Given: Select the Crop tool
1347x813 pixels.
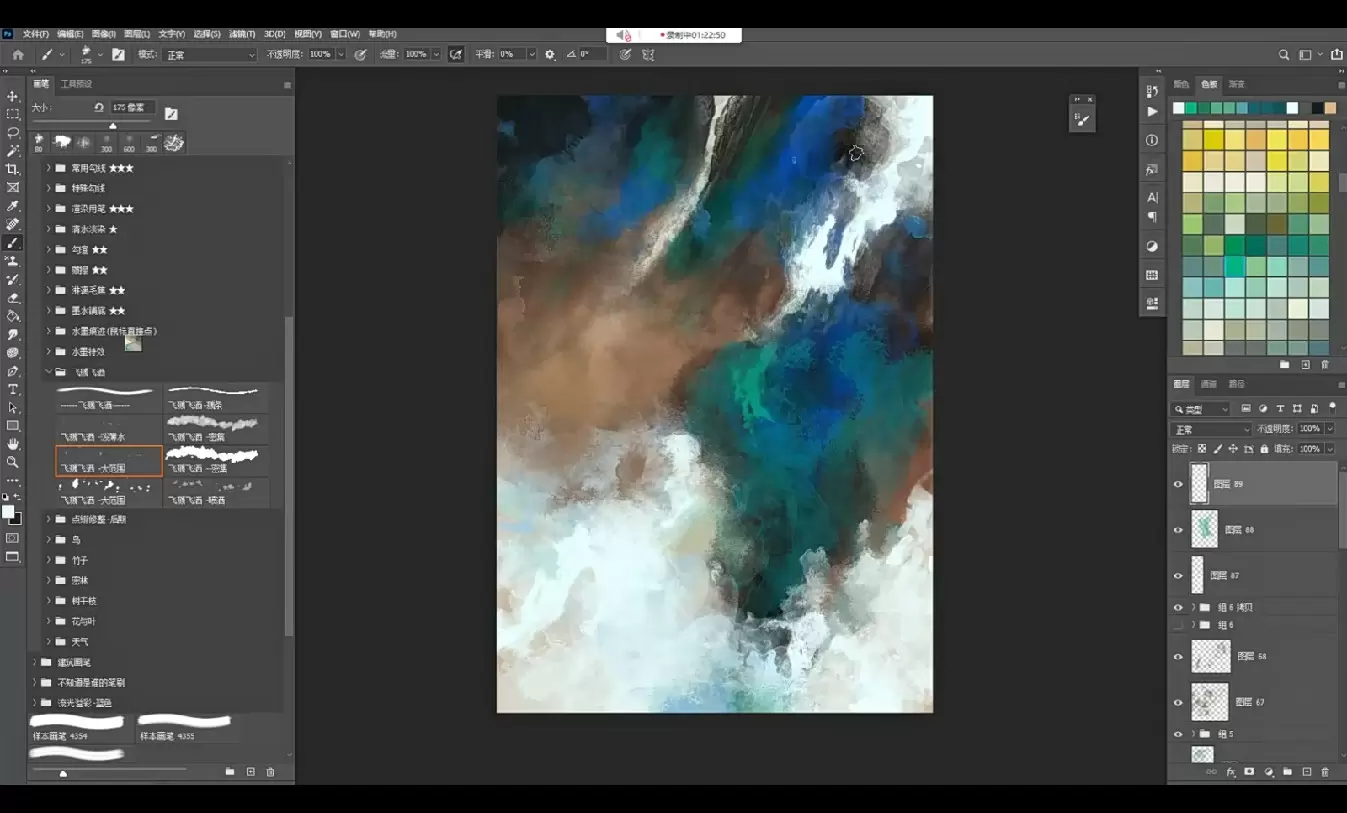Looking at the screenshot, I should pyautogui.click(x=13, y=169).
